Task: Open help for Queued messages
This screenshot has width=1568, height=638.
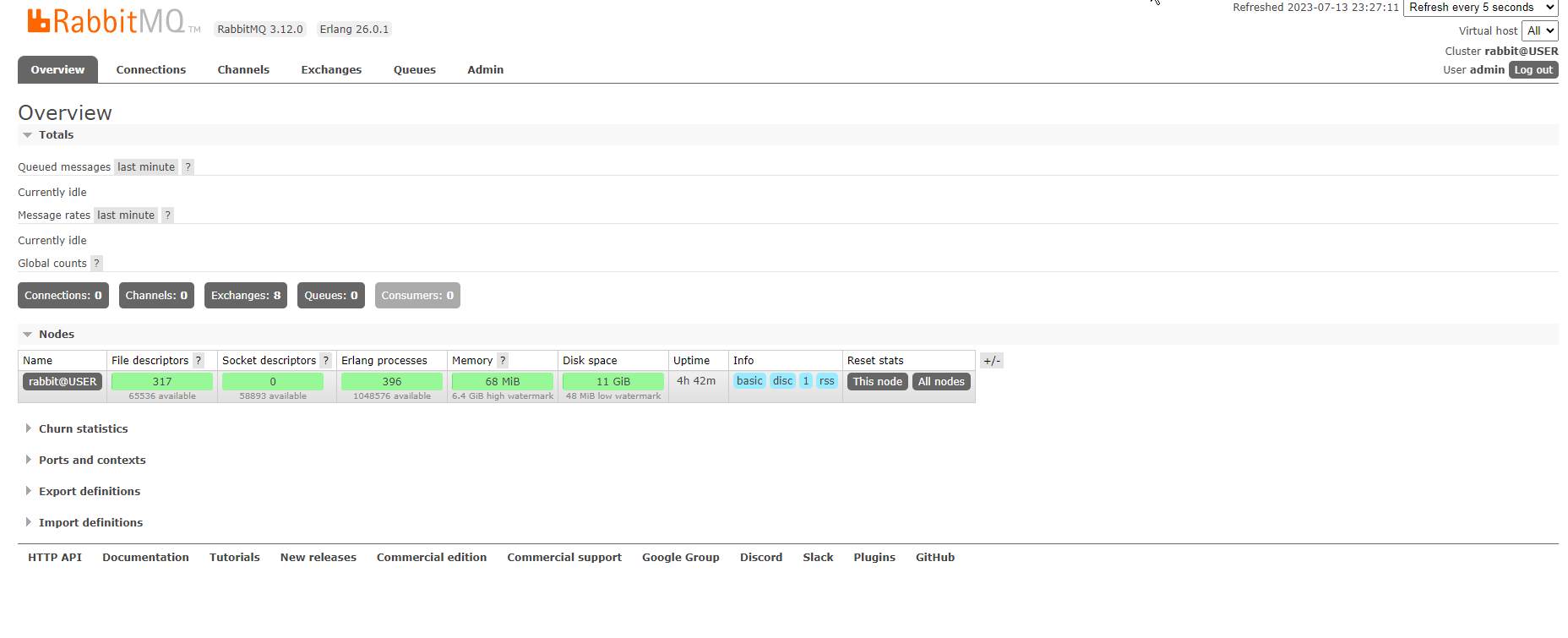Action: tap(188, 167)
